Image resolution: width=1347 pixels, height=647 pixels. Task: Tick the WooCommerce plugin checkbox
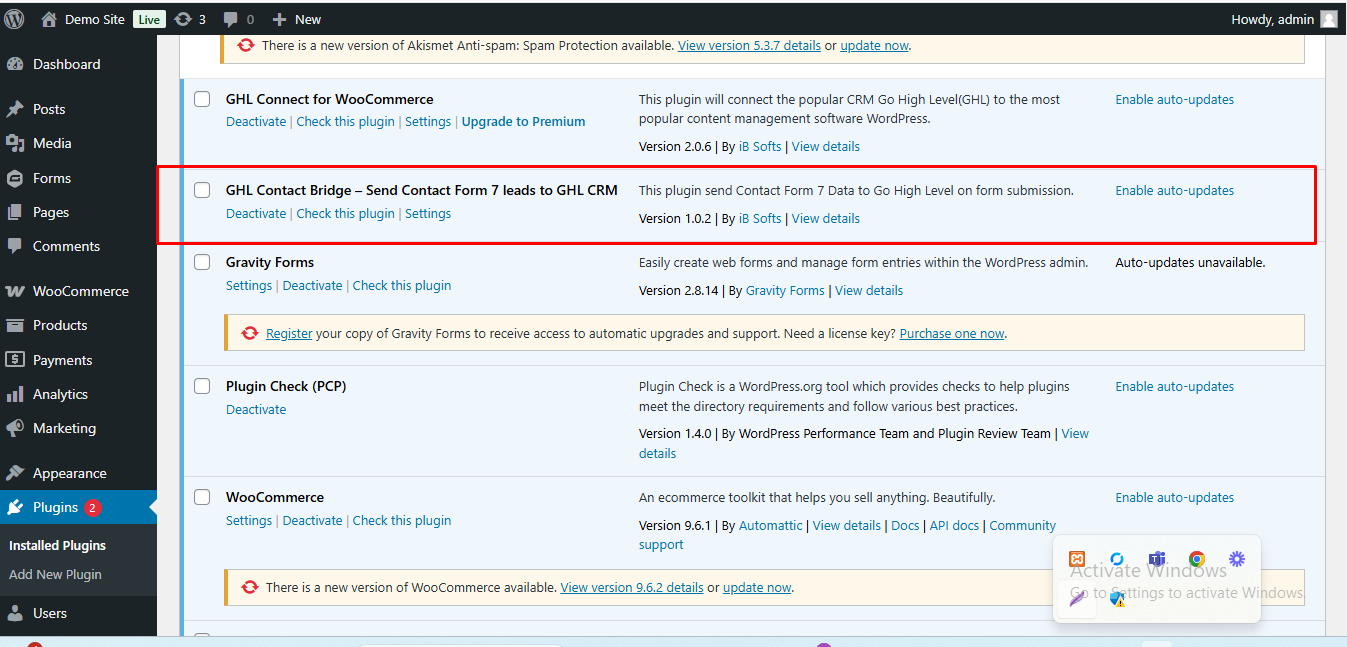coord(202,497)
